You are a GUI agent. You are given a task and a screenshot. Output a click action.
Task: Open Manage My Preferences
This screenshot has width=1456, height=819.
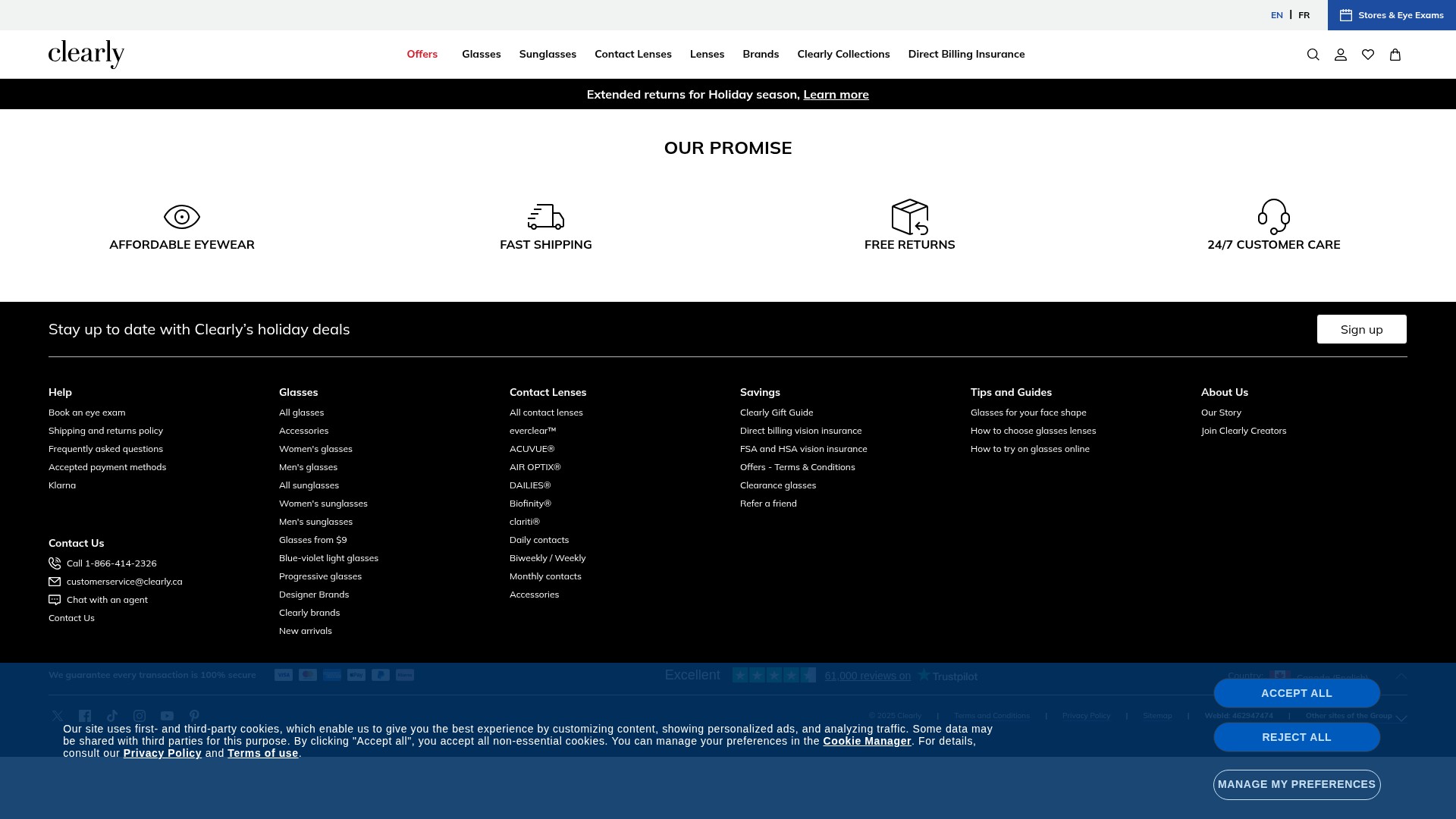(x=1297, y=785)
